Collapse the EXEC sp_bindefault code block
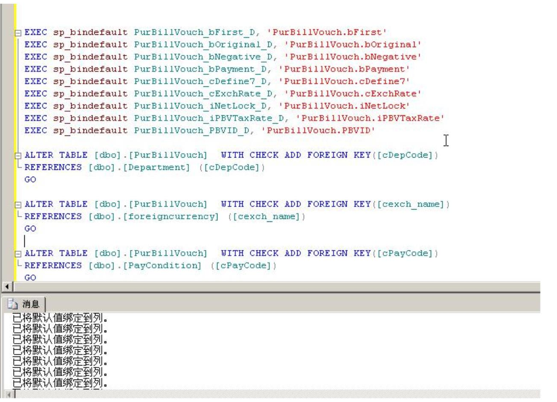 coord(18,33)
